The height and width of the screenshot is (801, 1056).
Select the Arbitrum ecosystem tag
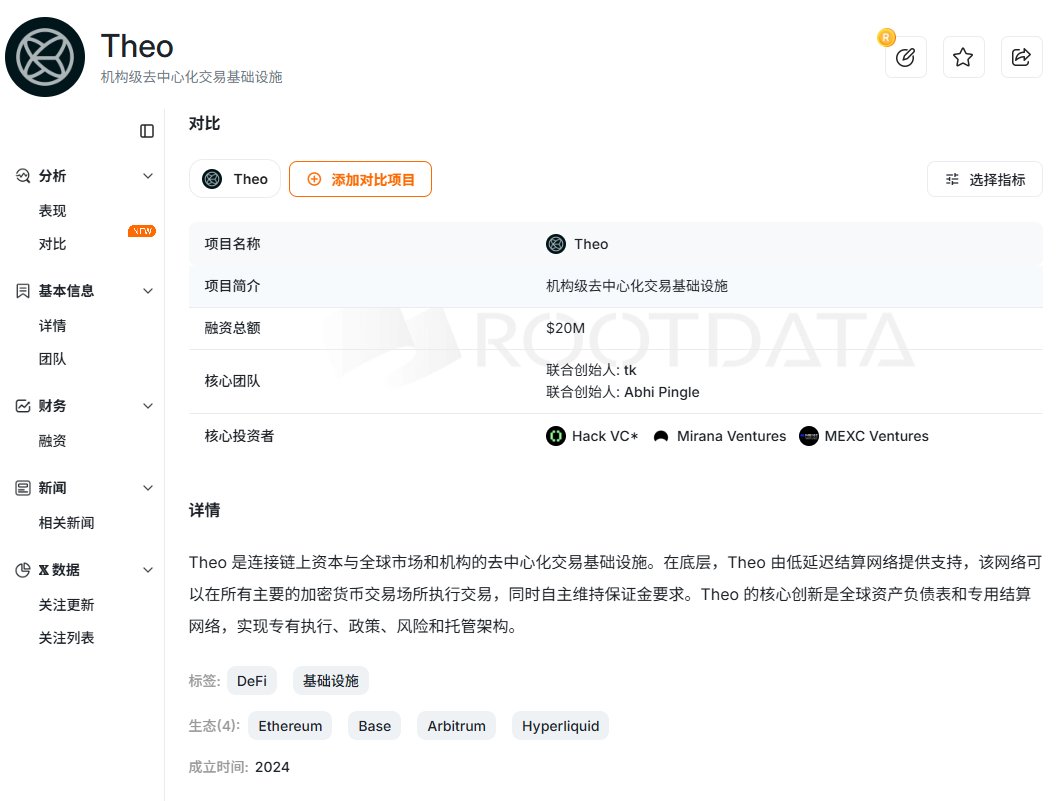click(x=457, y=726)
